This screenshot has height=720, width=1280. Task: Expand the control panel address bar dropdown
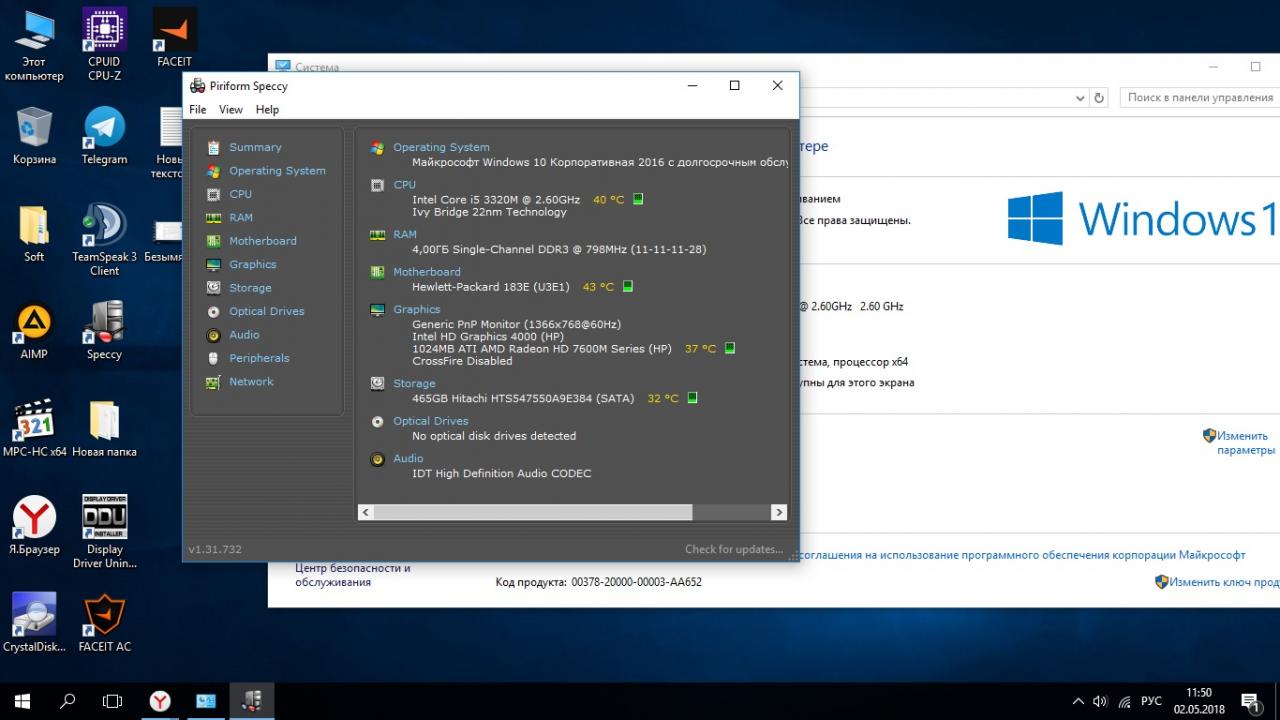point(1080,98)
